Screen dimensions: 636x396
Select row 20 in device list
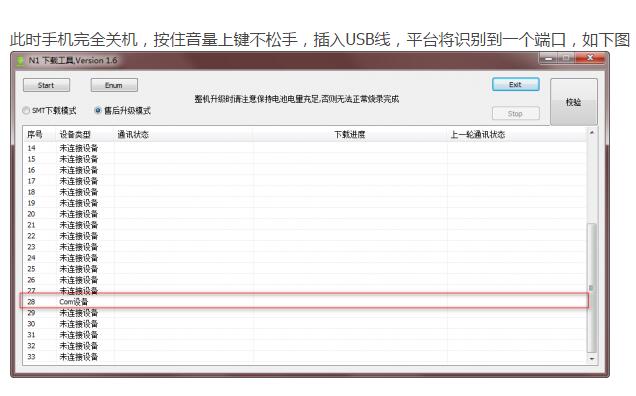(304, 214)
